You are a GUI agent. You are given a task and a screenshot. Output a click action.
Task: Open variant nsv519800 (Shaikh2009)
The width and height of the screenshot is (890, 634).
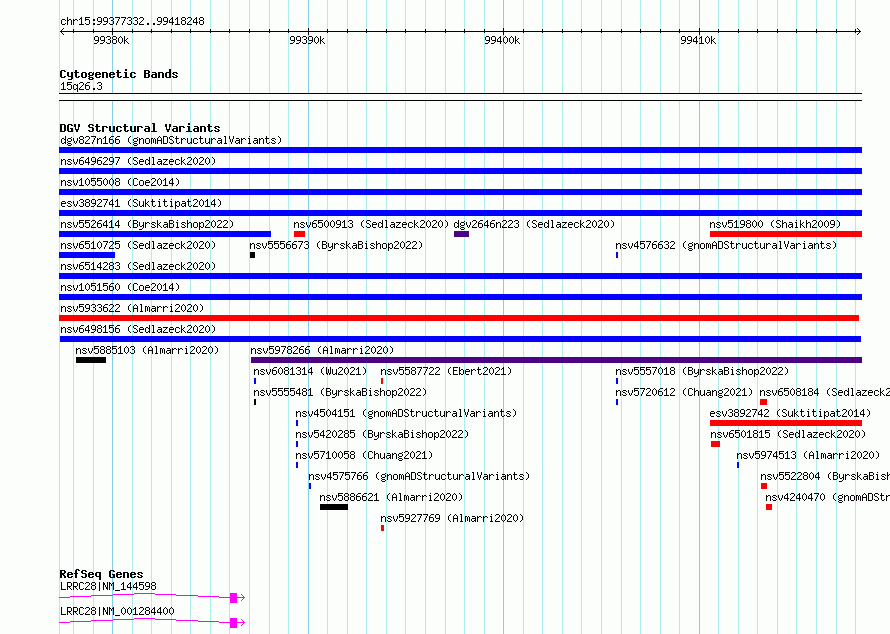(x=775, y=224)
